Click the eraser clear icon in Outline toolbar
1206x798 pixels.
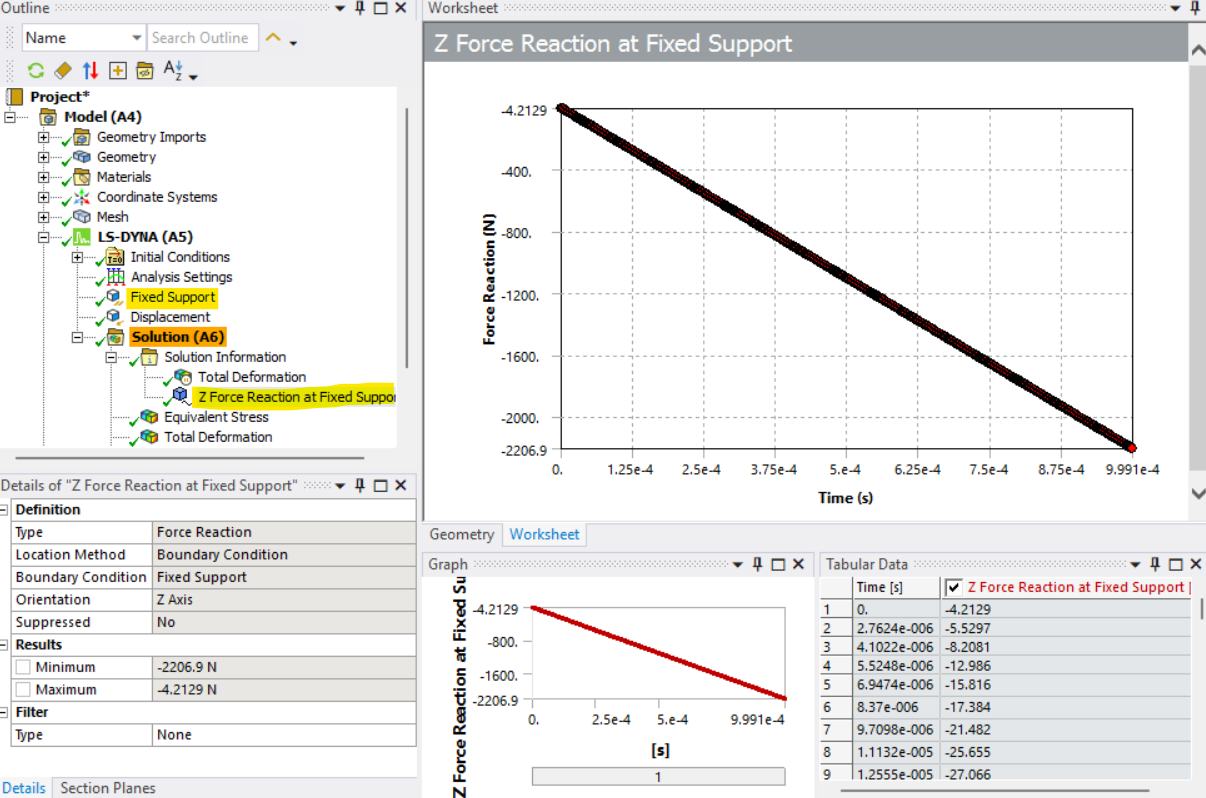(63, 71)
